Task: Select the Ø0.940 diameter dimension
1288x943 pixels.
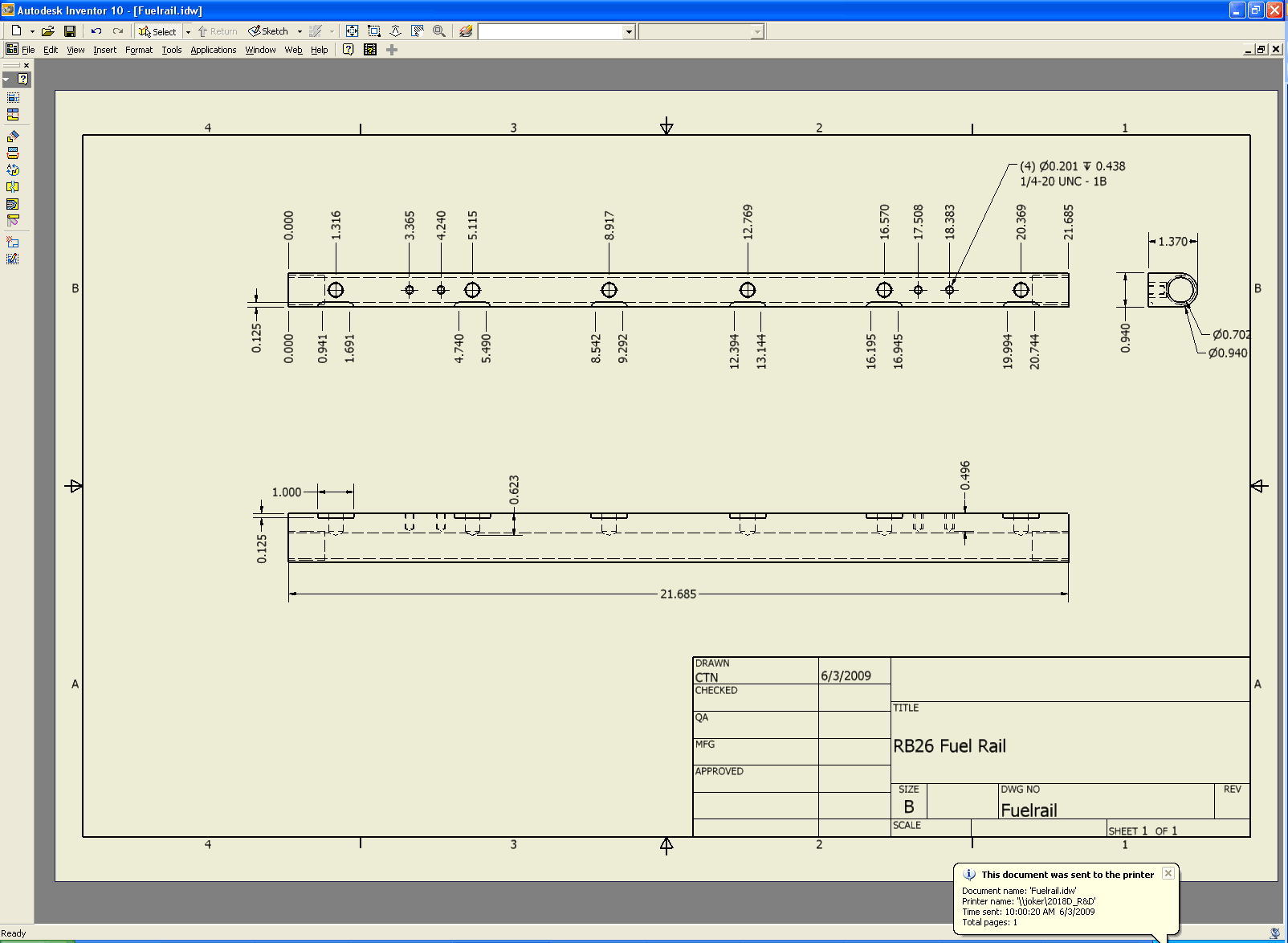Action: (1229, 353)
